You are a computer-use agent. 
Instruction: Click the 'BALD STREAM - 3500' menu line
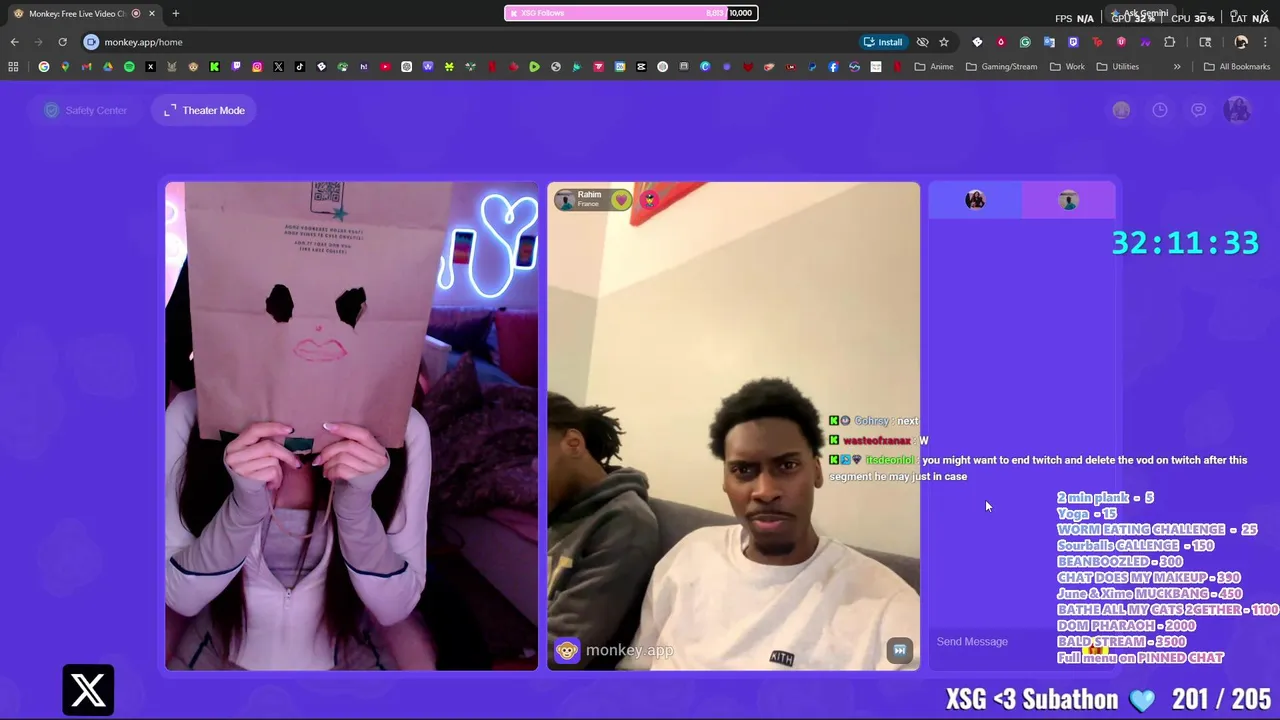click(x=1121, y=642)
